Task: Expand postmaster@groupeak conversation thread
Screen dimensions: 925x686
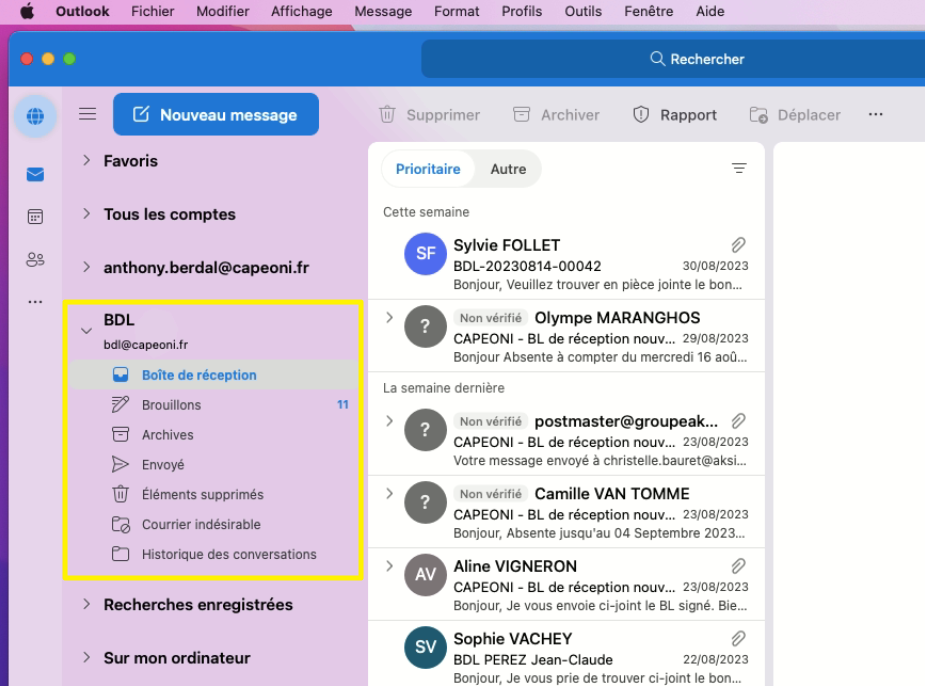Action: pos(389,421)
